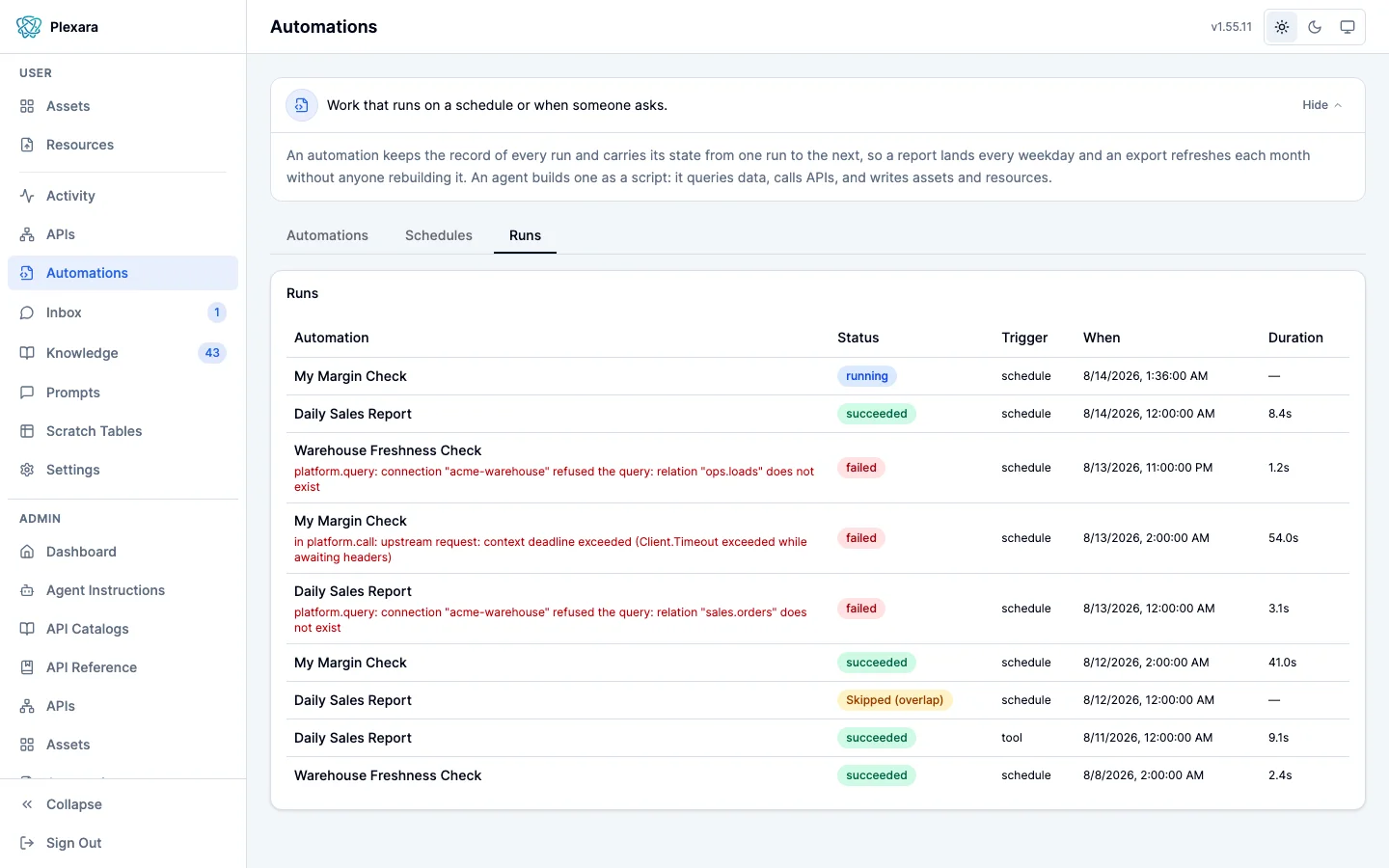Select the Runs tab

click(x=525, y=235)
